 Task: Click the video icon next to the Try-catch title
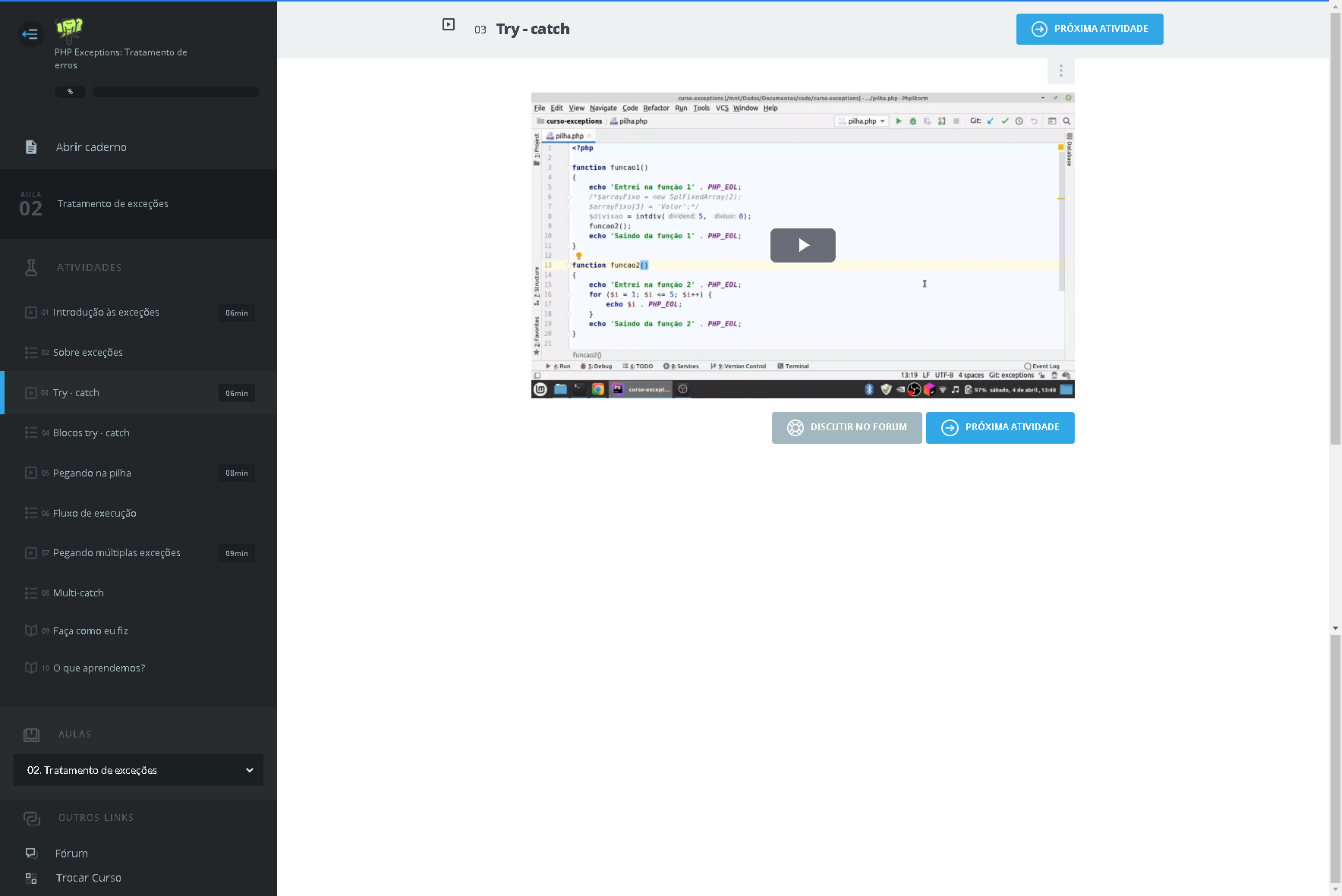449,25
